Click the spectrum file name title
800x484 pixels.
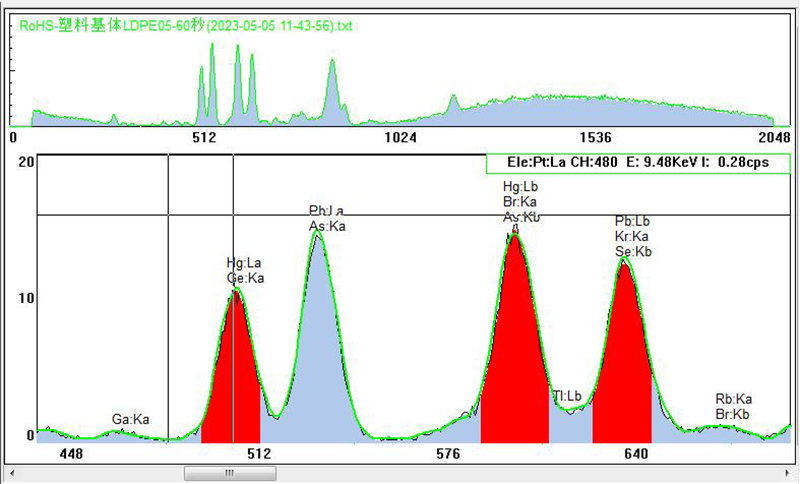(x=184, y=25)
